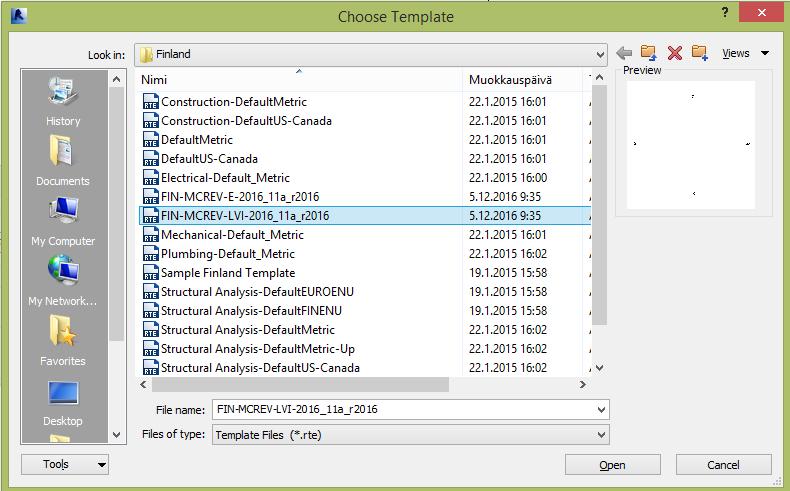Open the My Computer places shortcut
Viewport: 790px width, 491px height.
[63, 222]
